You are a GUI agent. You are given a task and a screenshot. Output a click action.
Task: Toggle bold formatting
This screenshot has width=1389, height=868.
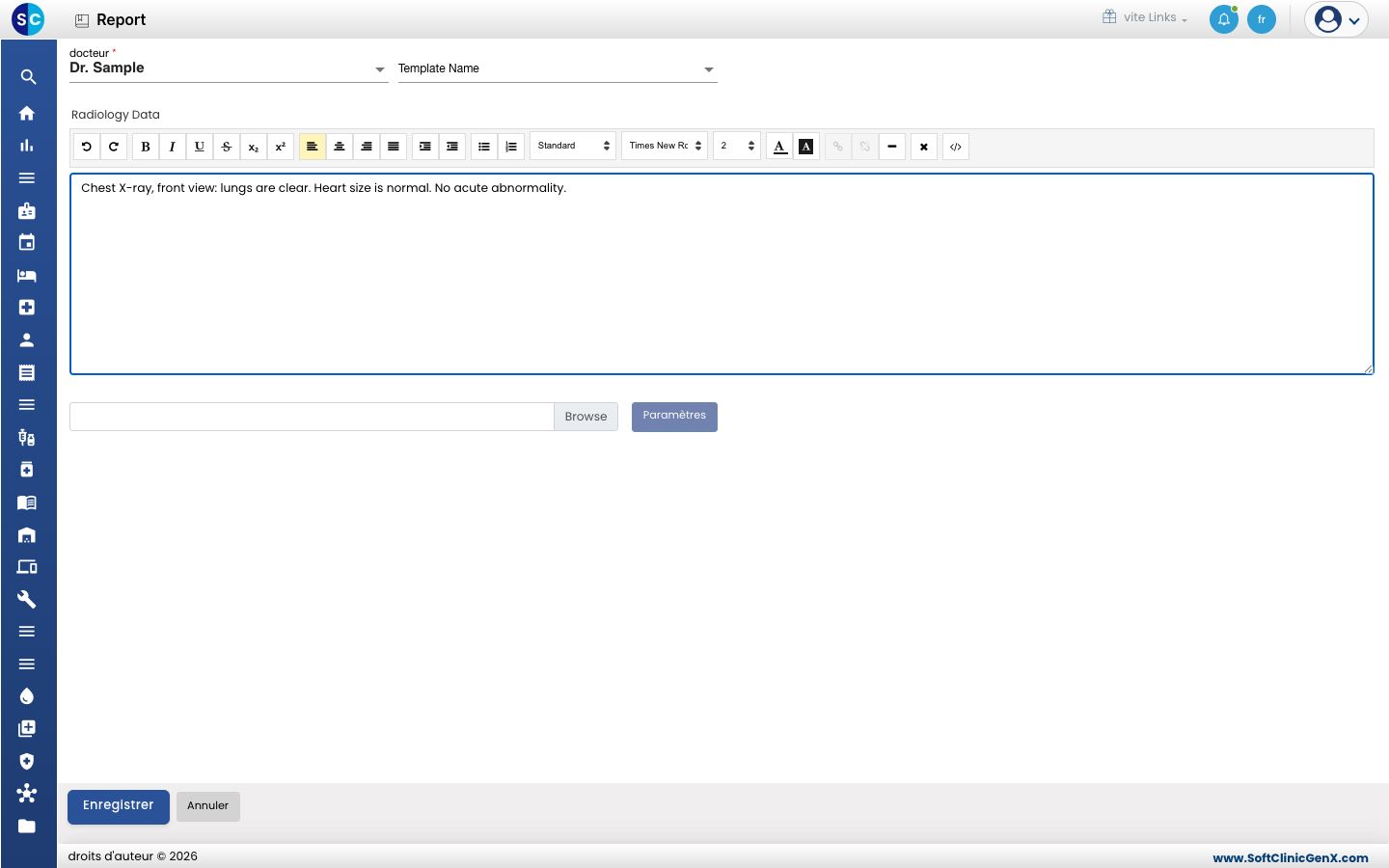point(146,147)
